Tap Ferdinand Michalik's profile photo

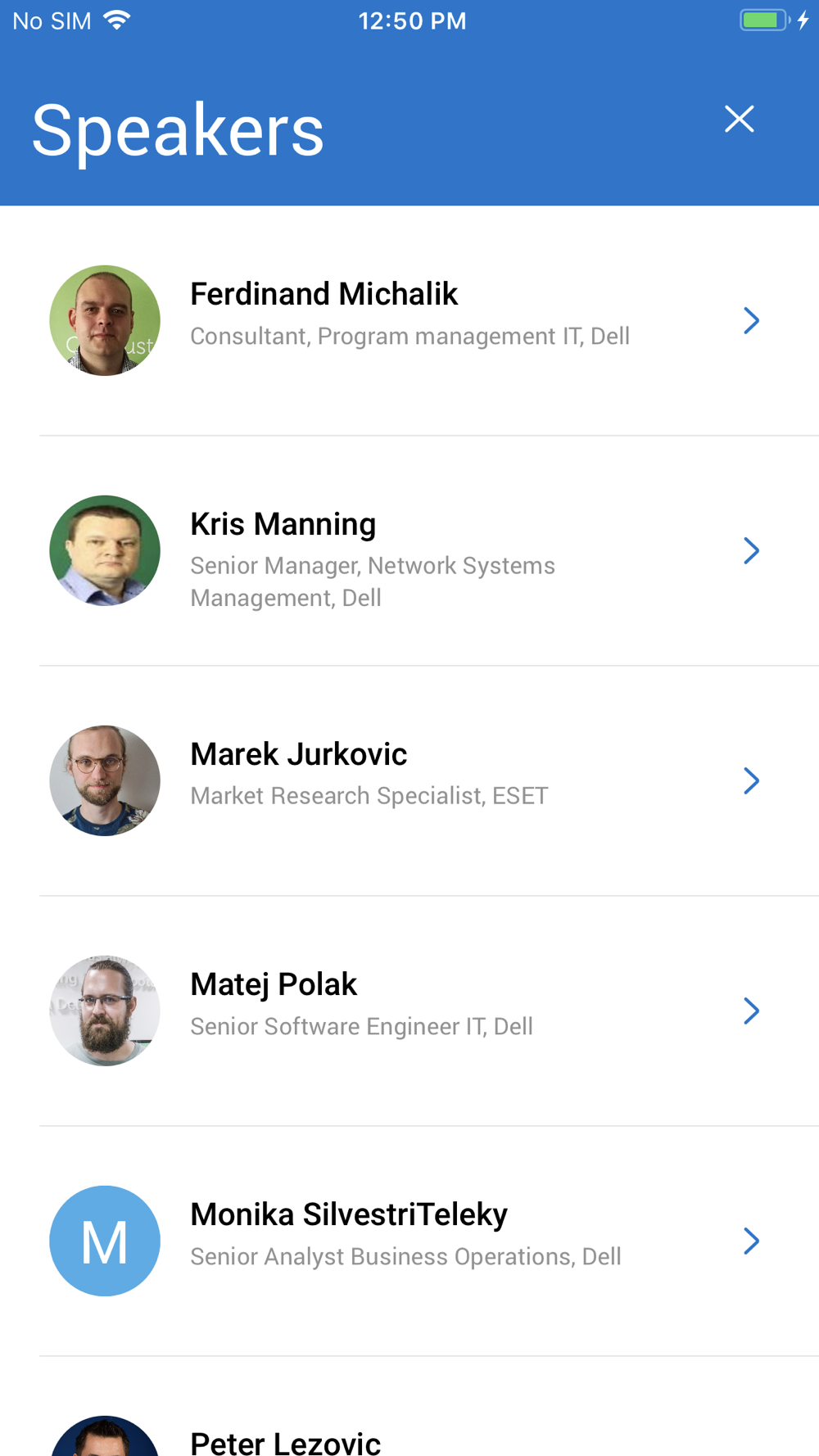pos(105,320)
